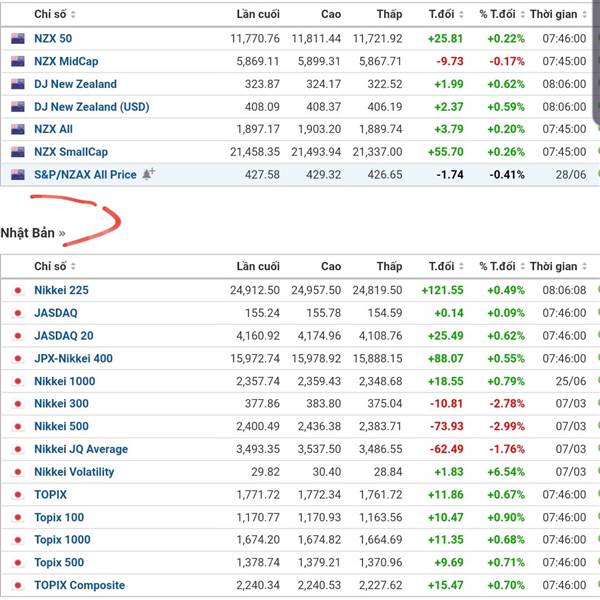Screen dimensions: 600x600
Task: Open the TOPIX index link
Action: pyautogui.click(x=51, y=494)
